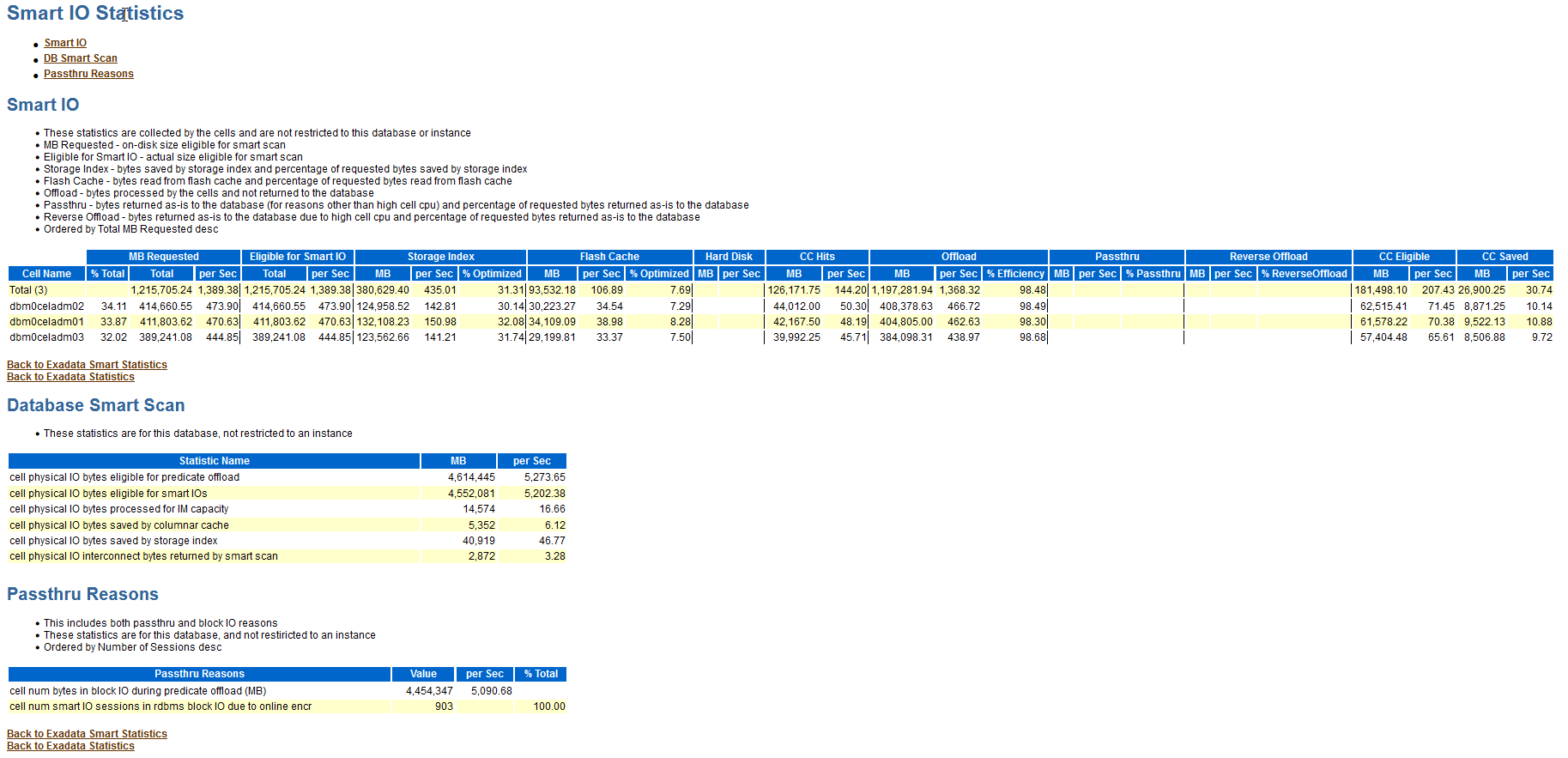
Task: Click the Smart IO Statistics page title
Action: (95, 13)
